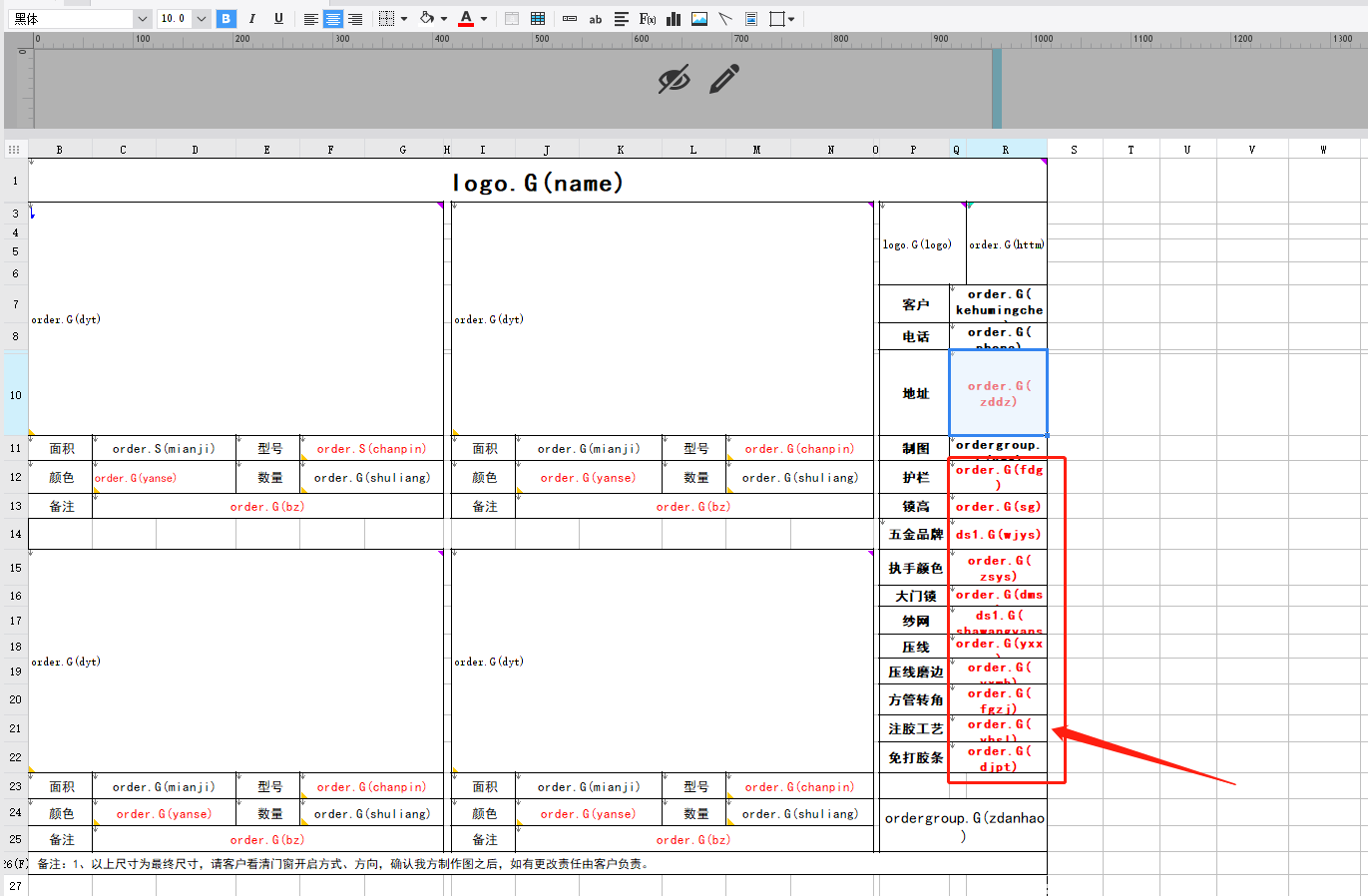Click the 'ab' text element icon
The image size is (1368, 896).
tap(596, 19)
